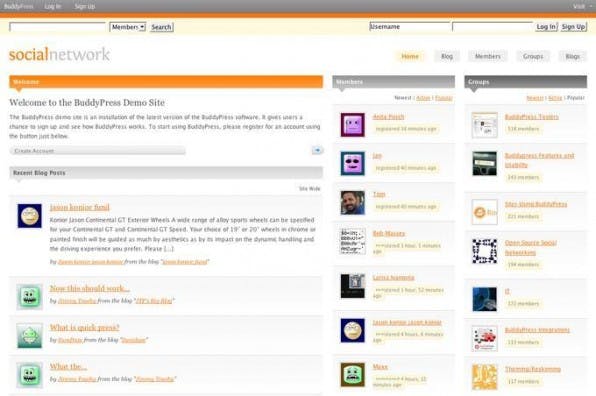596x396 pixels.
Task: Go to the Home tab
Action: tap(410, 56)
